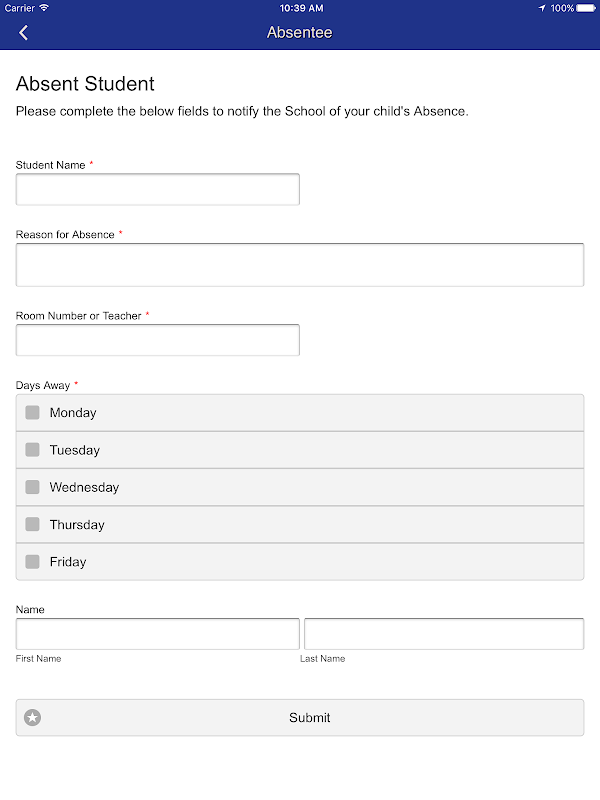The height and width of the screenshot is (800, 600).
Task: Check the Monday checkbox
Action: click(33, 413)
